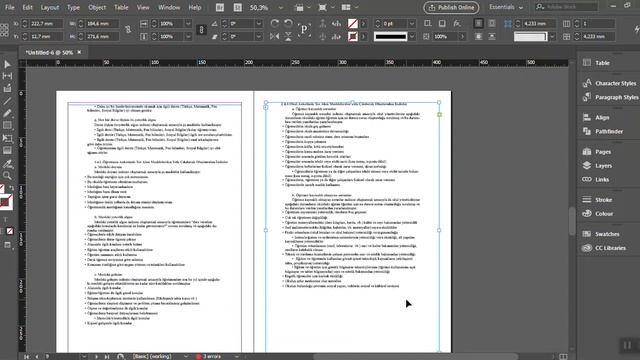
Task: Select the Gap tool
Action: coord(7,76)
